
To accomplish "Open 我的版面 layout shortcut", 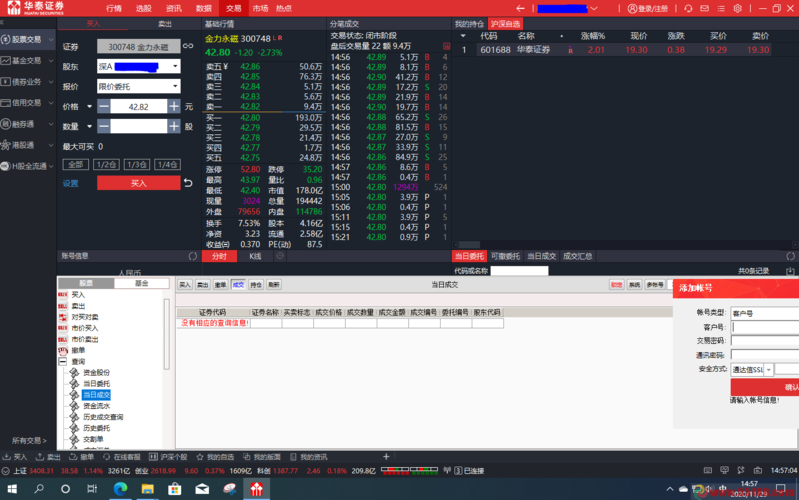I will [x=262, y=457].
